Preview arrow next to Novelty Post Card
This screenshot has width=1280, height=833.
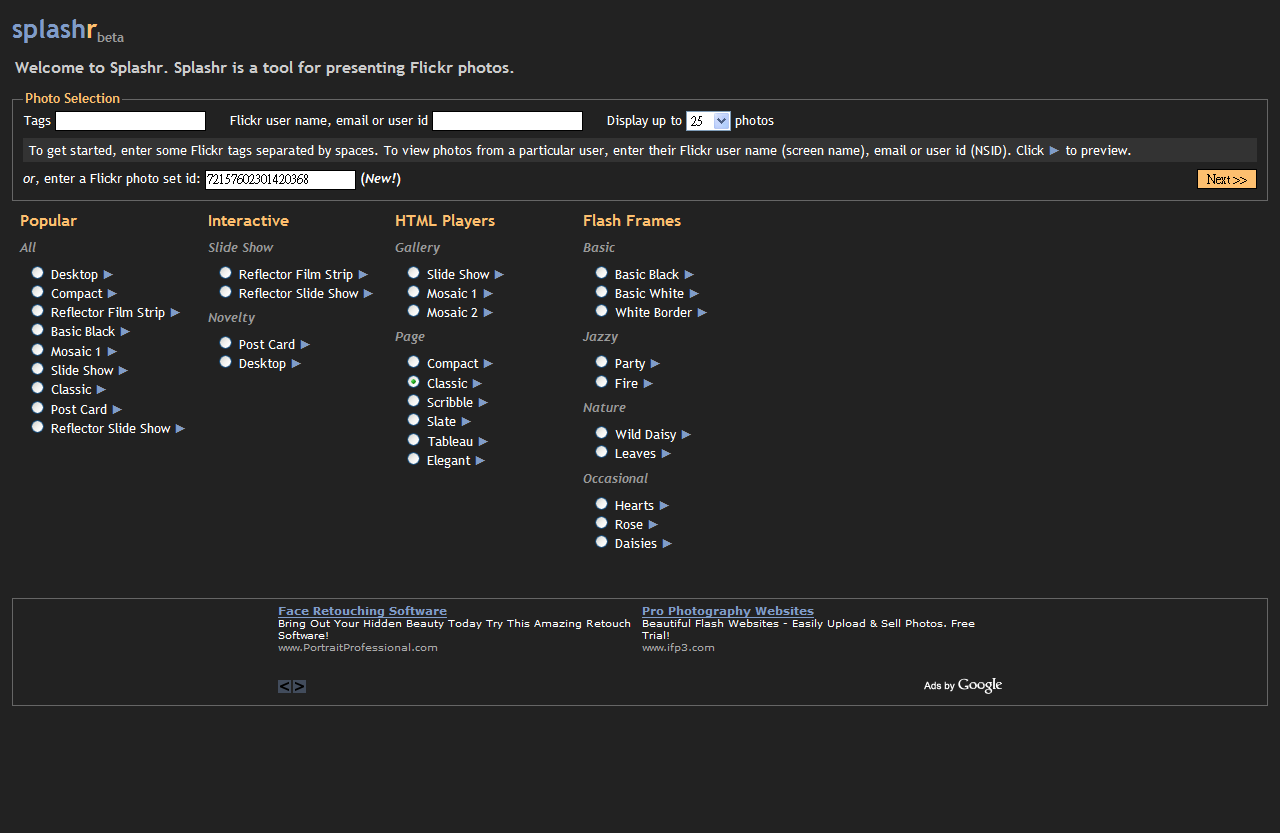306,345
